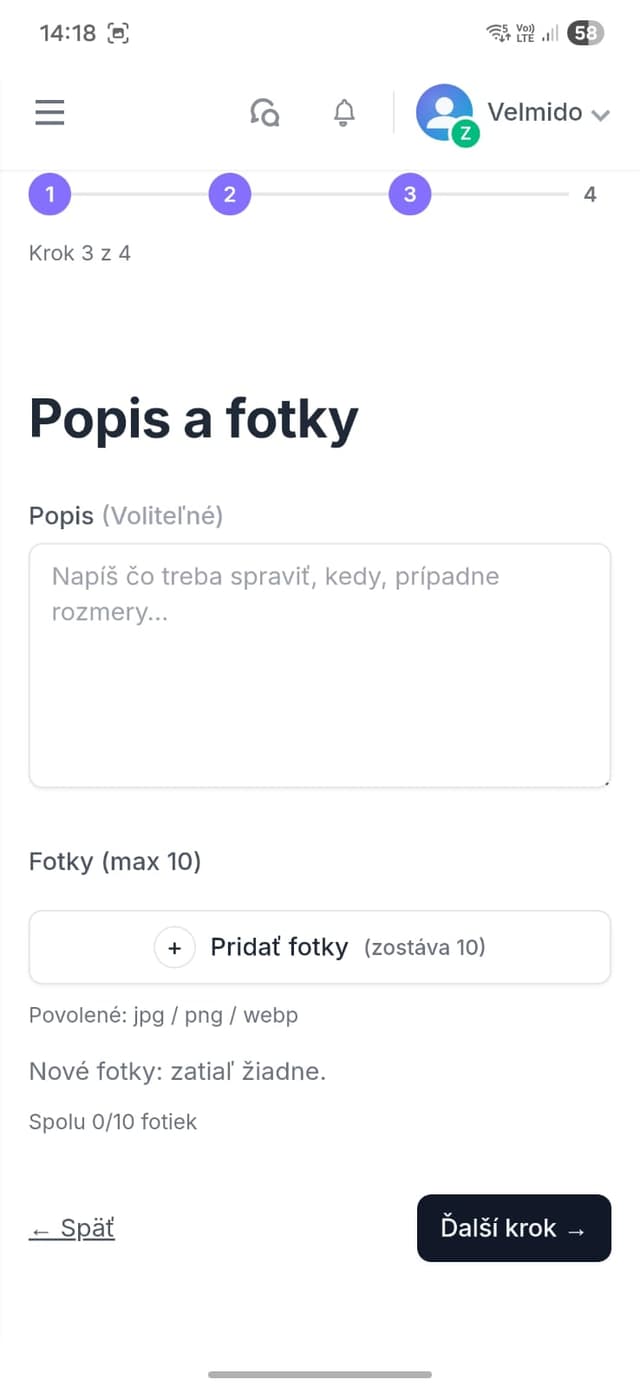
Task: Tap the plus icon inside Pridať fotky
Action: click(175, 947)
